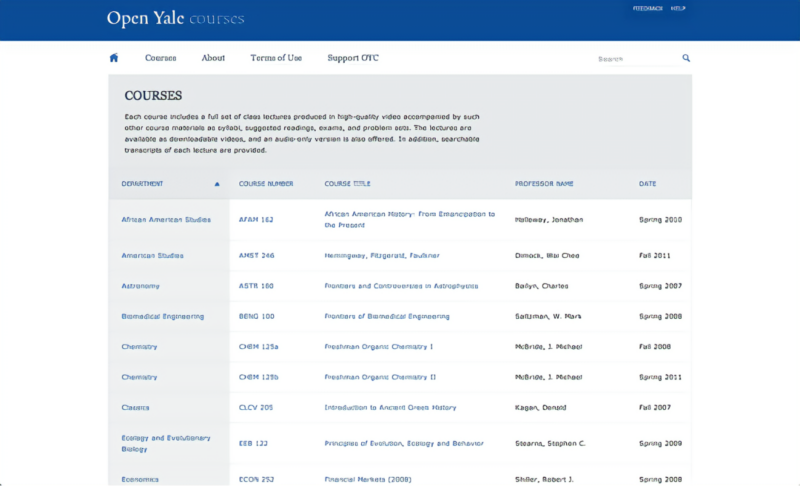Open Support OYC page
The height and width of the screenshot is (488, 800).
click(x=353, y=58)
